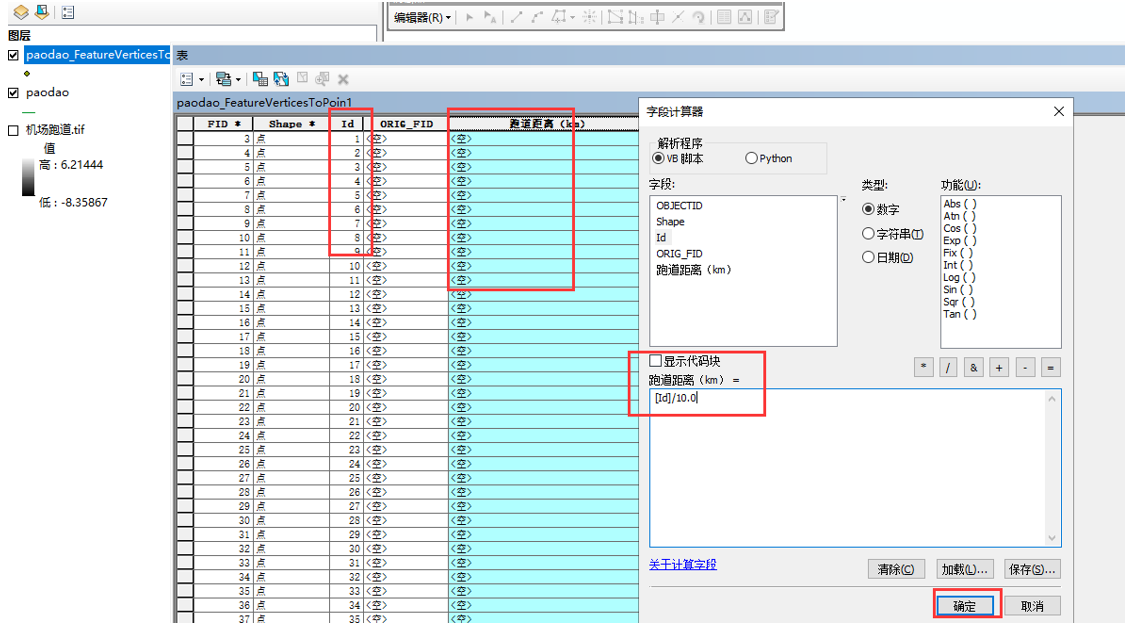Click the 清除(C) button
The image size is (1128, 628).
pos(896,569)
